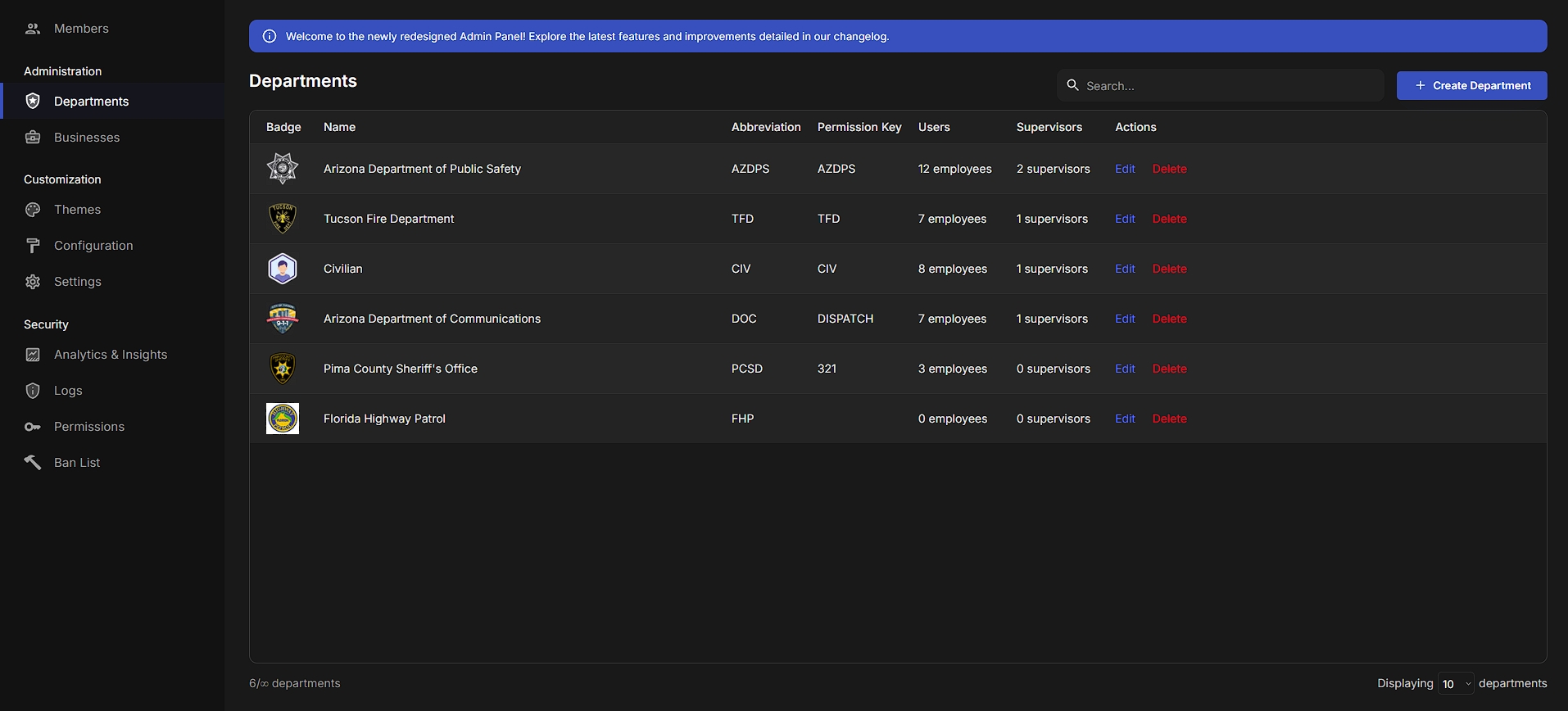Expand the displaying count dropdown
1568x711 pixels.
1456,684
